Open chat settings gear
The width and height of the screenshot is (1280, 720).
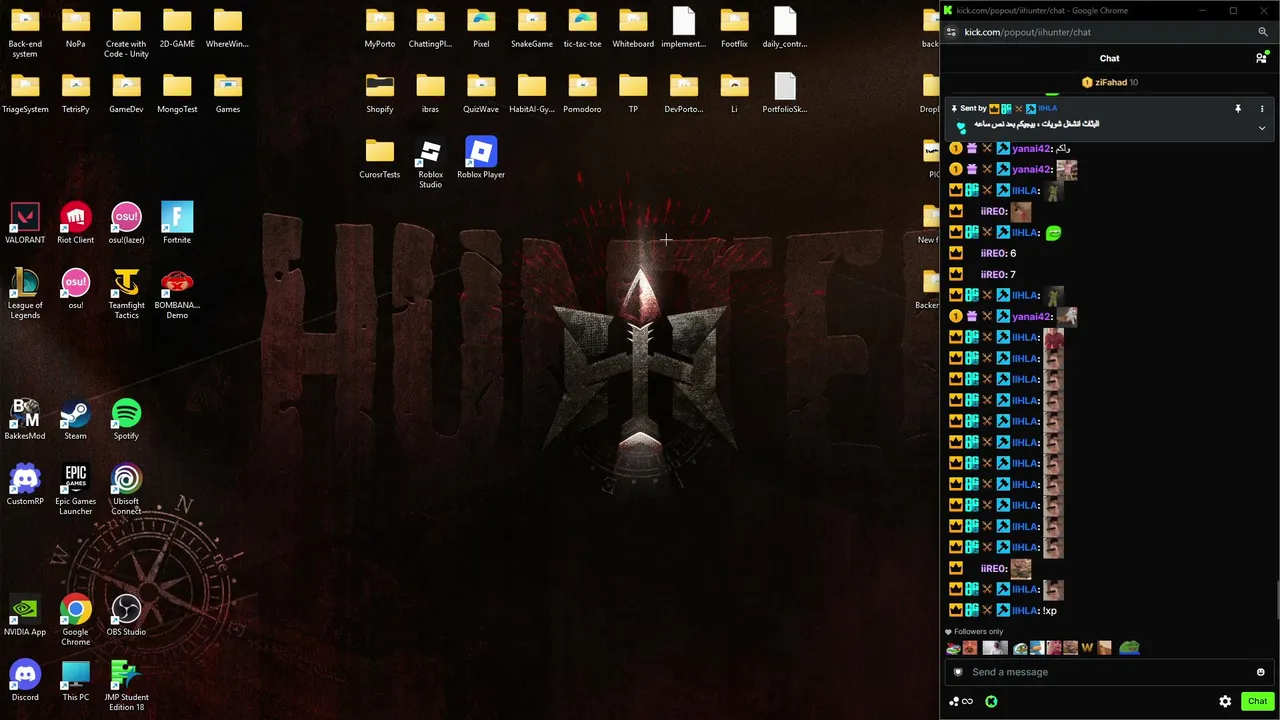point(1225,701)
